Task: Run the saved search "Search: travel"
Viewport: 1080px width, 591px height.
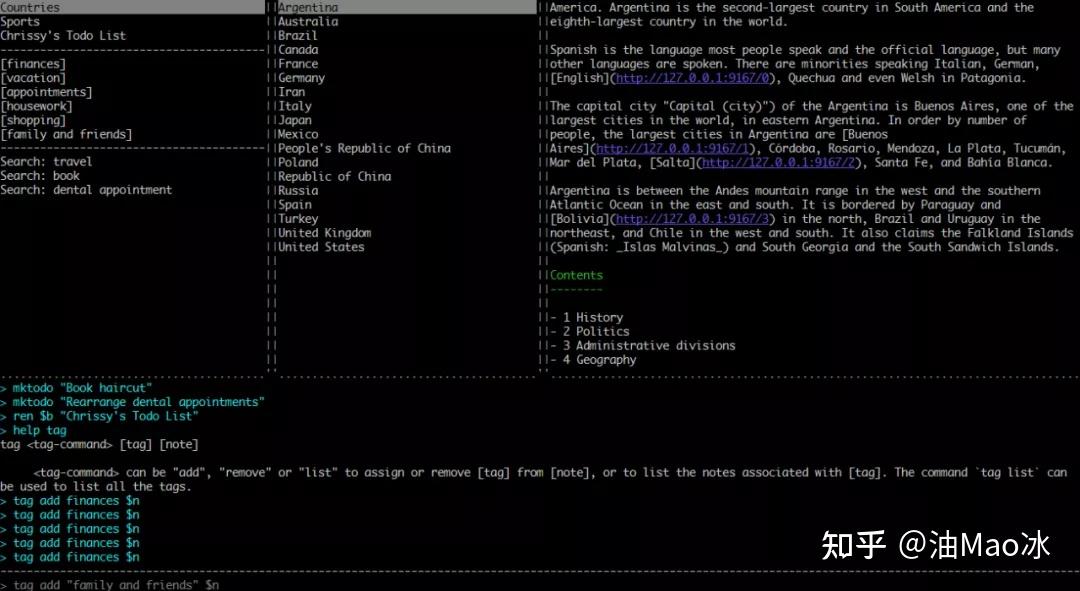Action: click(47, 161)
